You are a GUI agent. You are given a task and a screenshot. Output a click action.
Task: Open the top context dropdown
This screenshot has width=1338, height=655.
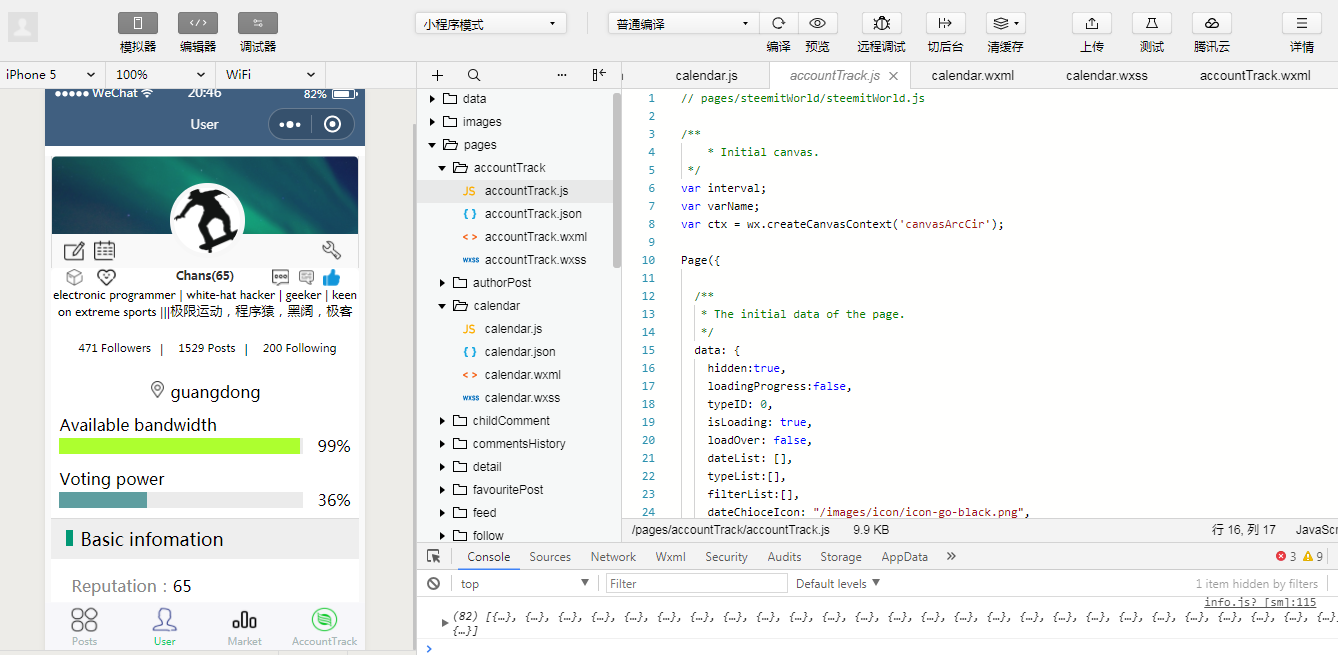pyautogui.click(x=524, y=583)
